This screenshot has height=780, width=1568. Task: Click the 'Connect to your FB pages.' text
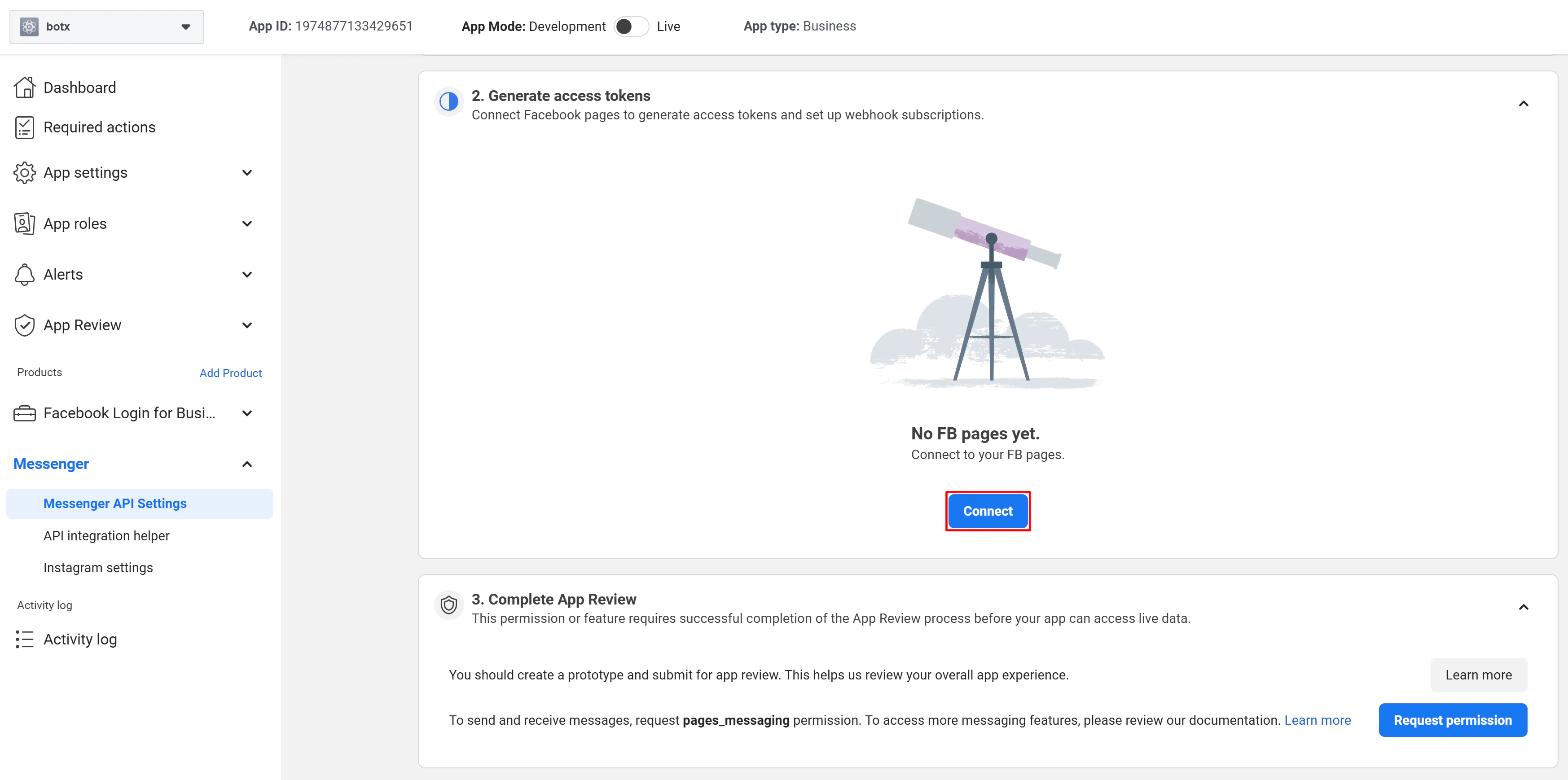(987, 455)
